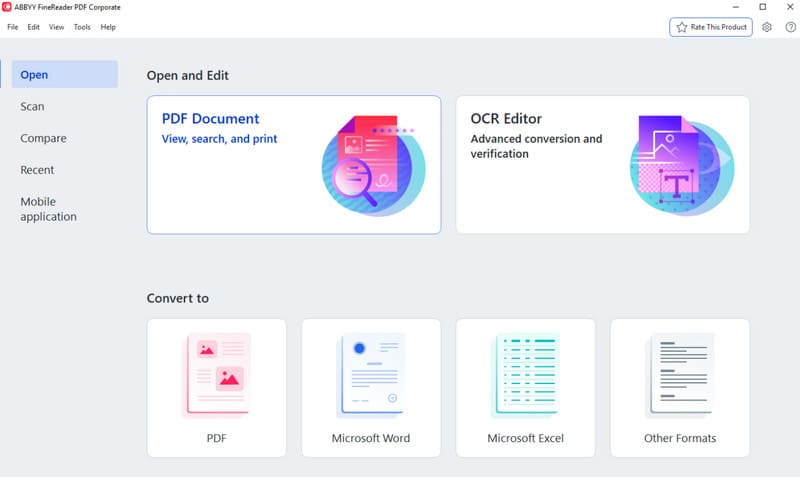The image size is (800, 477).
Task: Click the Other Formats document icon
Action: [x=680, y=375]
